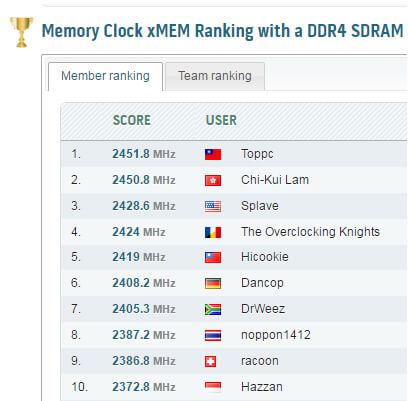The height and width of the screenshot is (401, 408).
Task: Open user Splave's profile
Action: tap(260, 206)
